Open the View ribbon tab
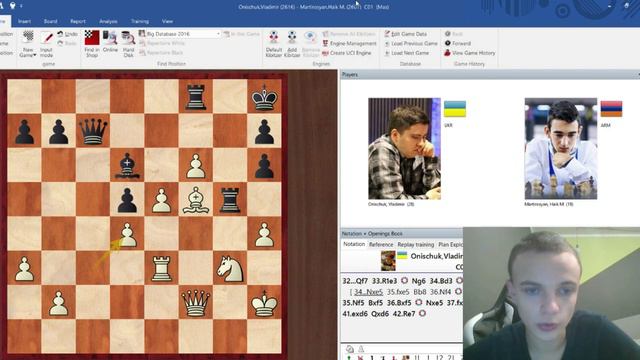The width and height of the screenshot is (640, 360). (x=167, y=21)
